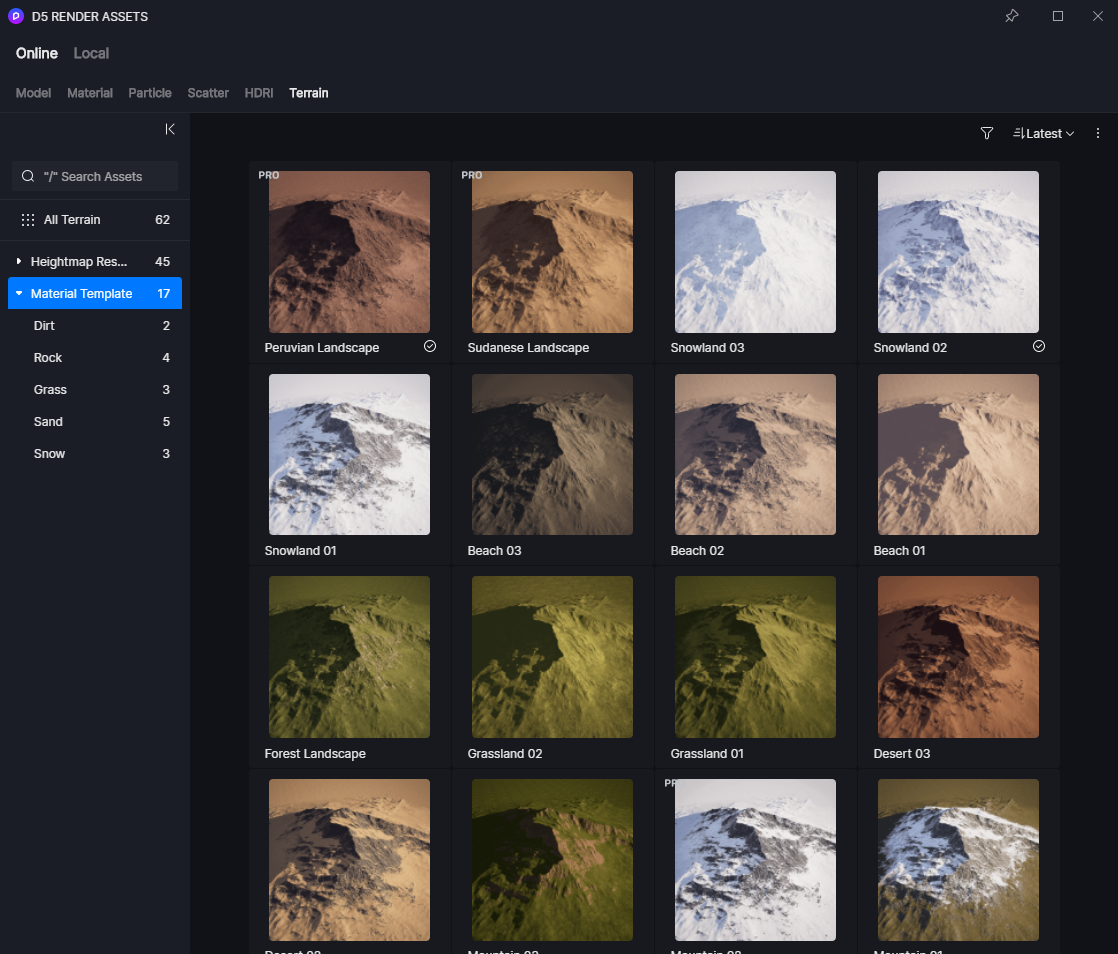Open the filter options
The image size is (1118, 954).
click(987, 133)
